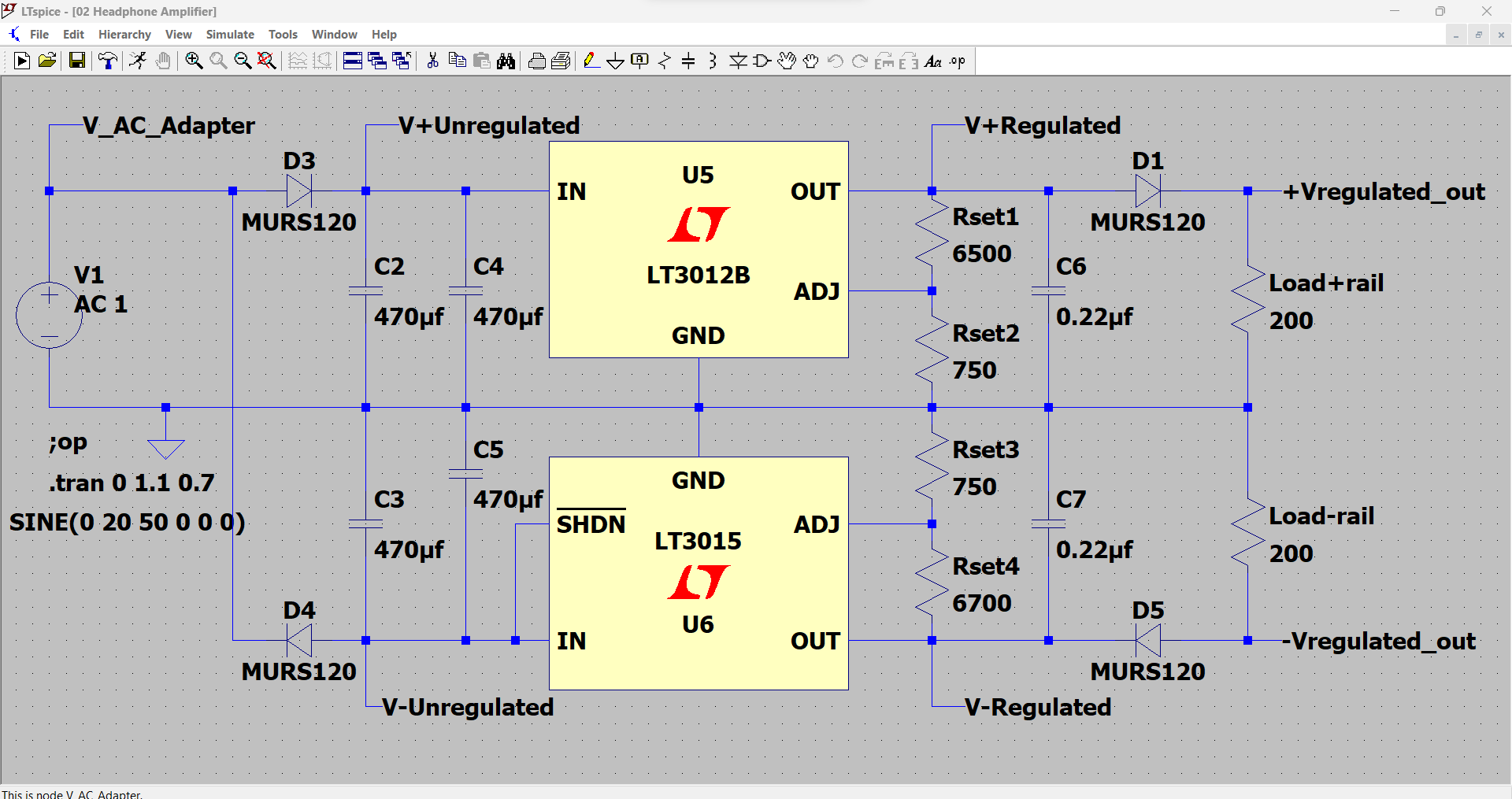Open the View menu

point(179,34)
